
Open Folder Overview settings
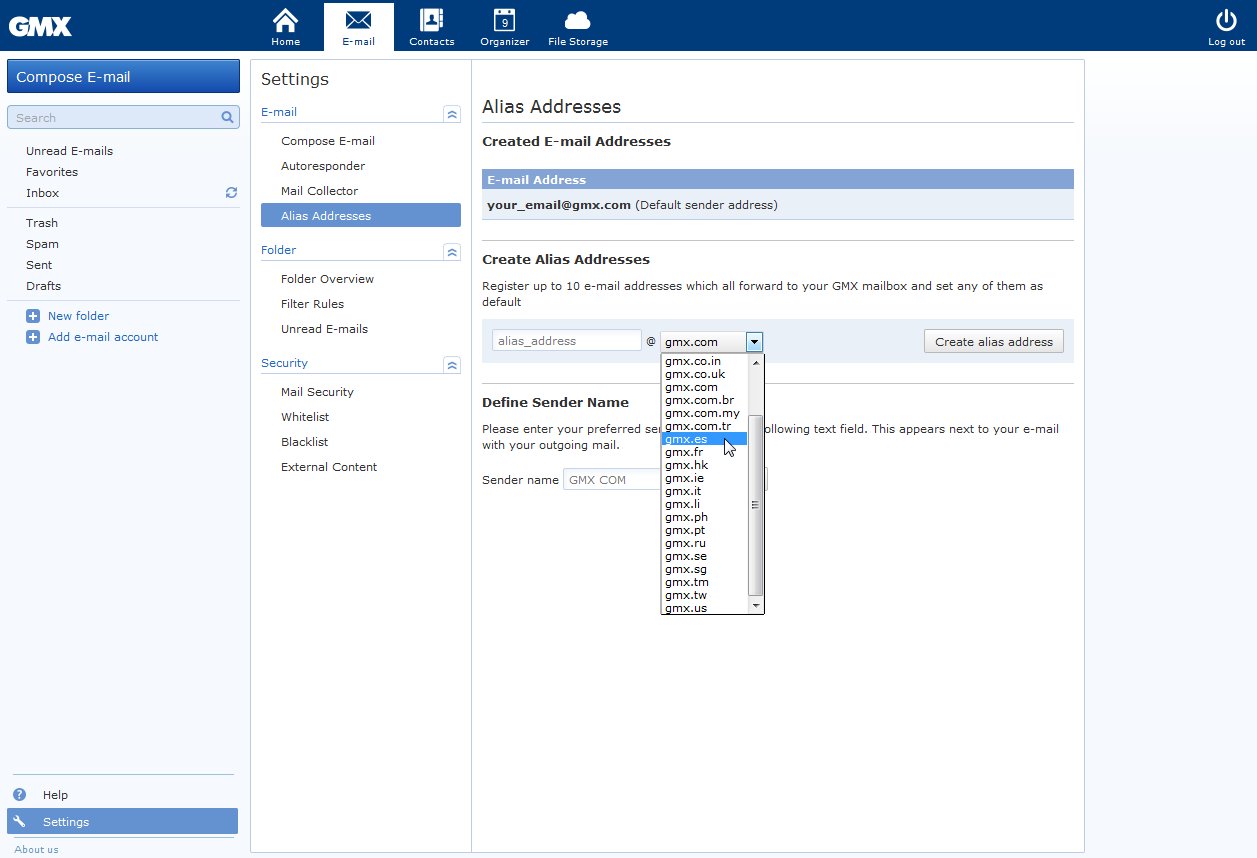327,279
